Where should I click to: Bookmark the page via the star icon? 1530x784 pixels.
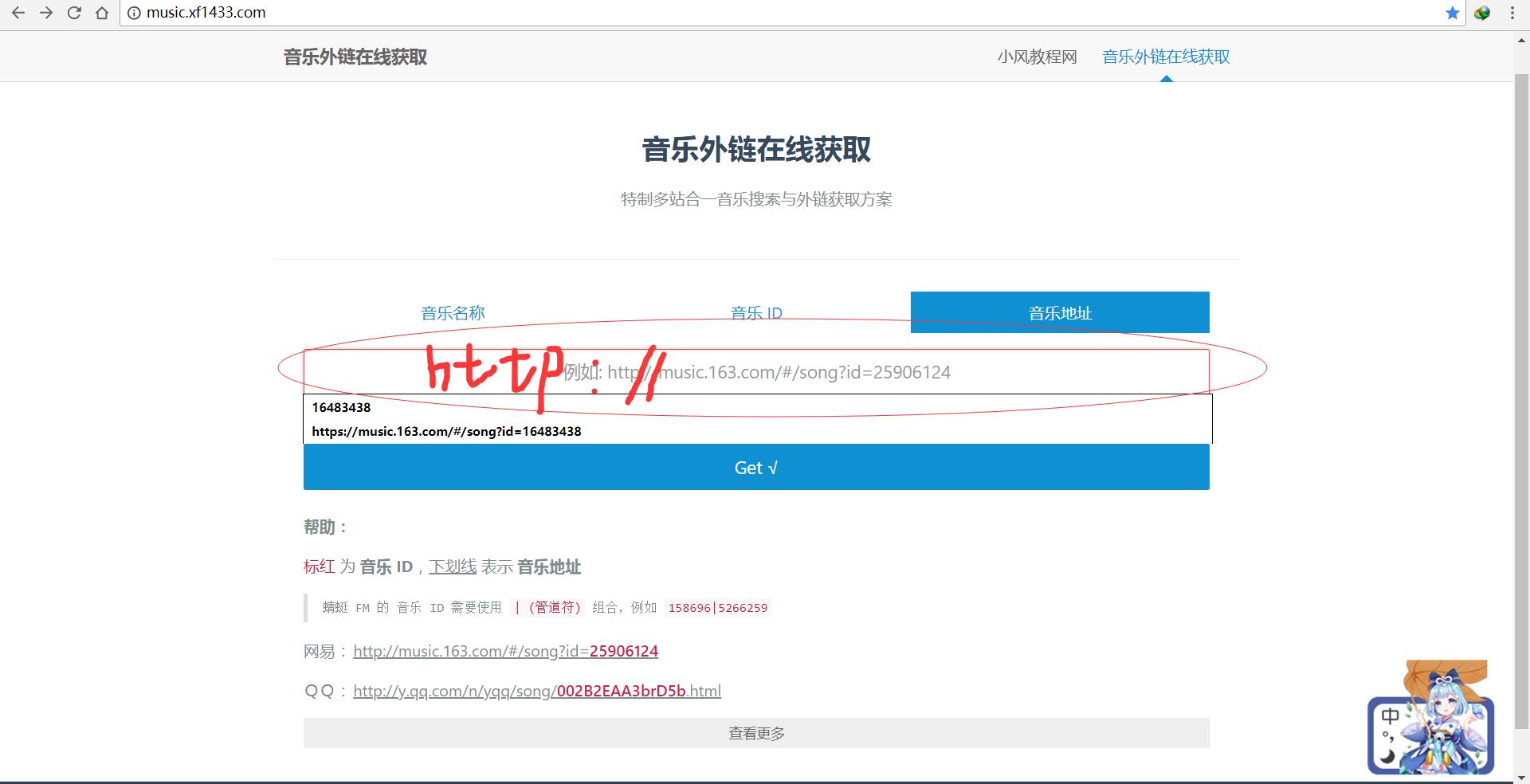pos(1452,13)
